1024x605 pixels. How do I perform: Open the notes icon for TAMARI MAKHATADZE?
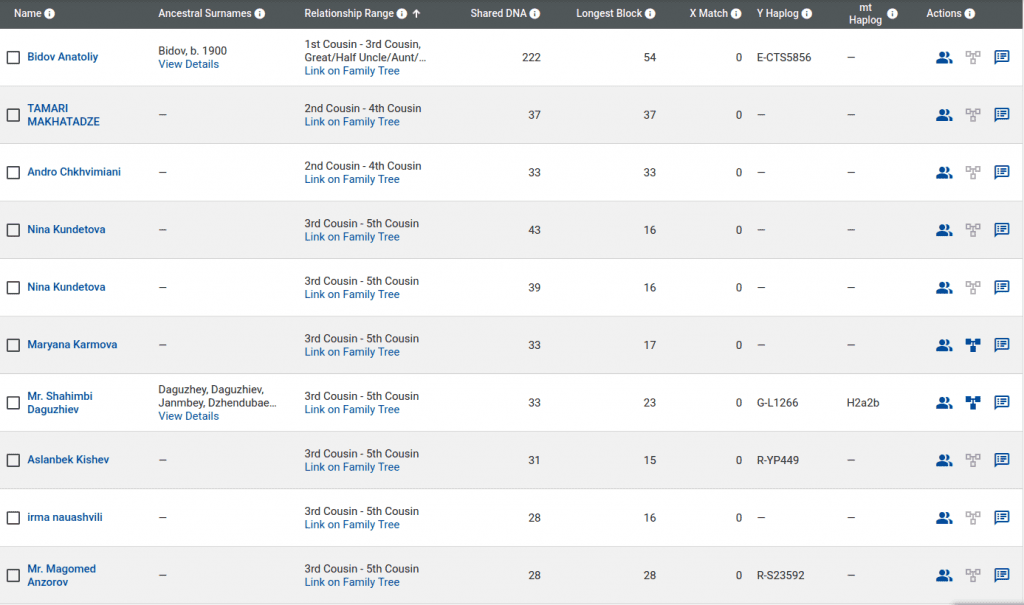1001,115
